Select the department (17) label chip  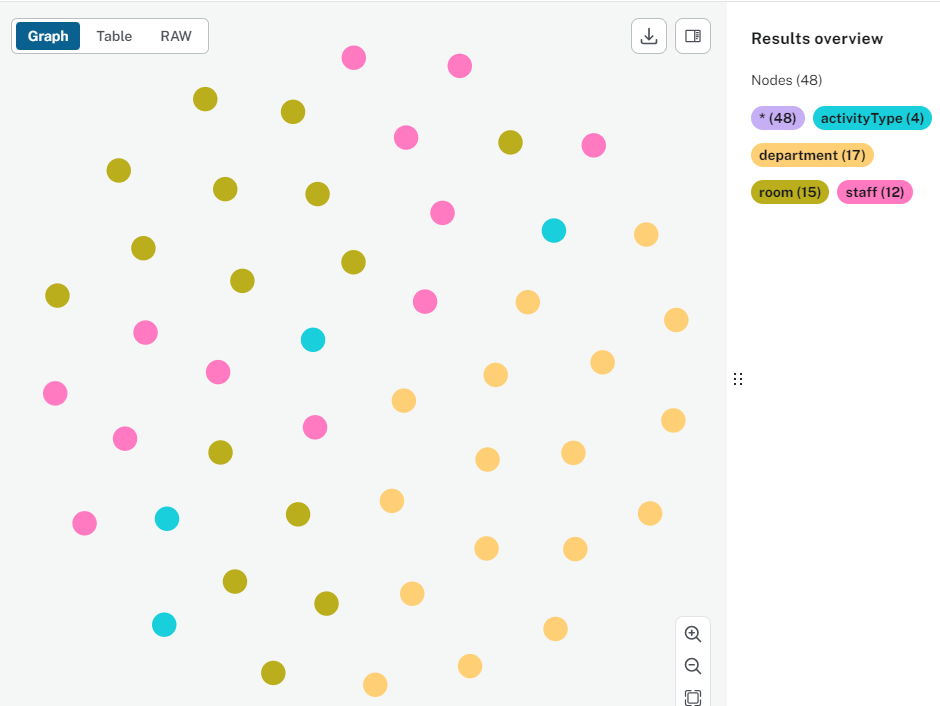pos(812,155)
